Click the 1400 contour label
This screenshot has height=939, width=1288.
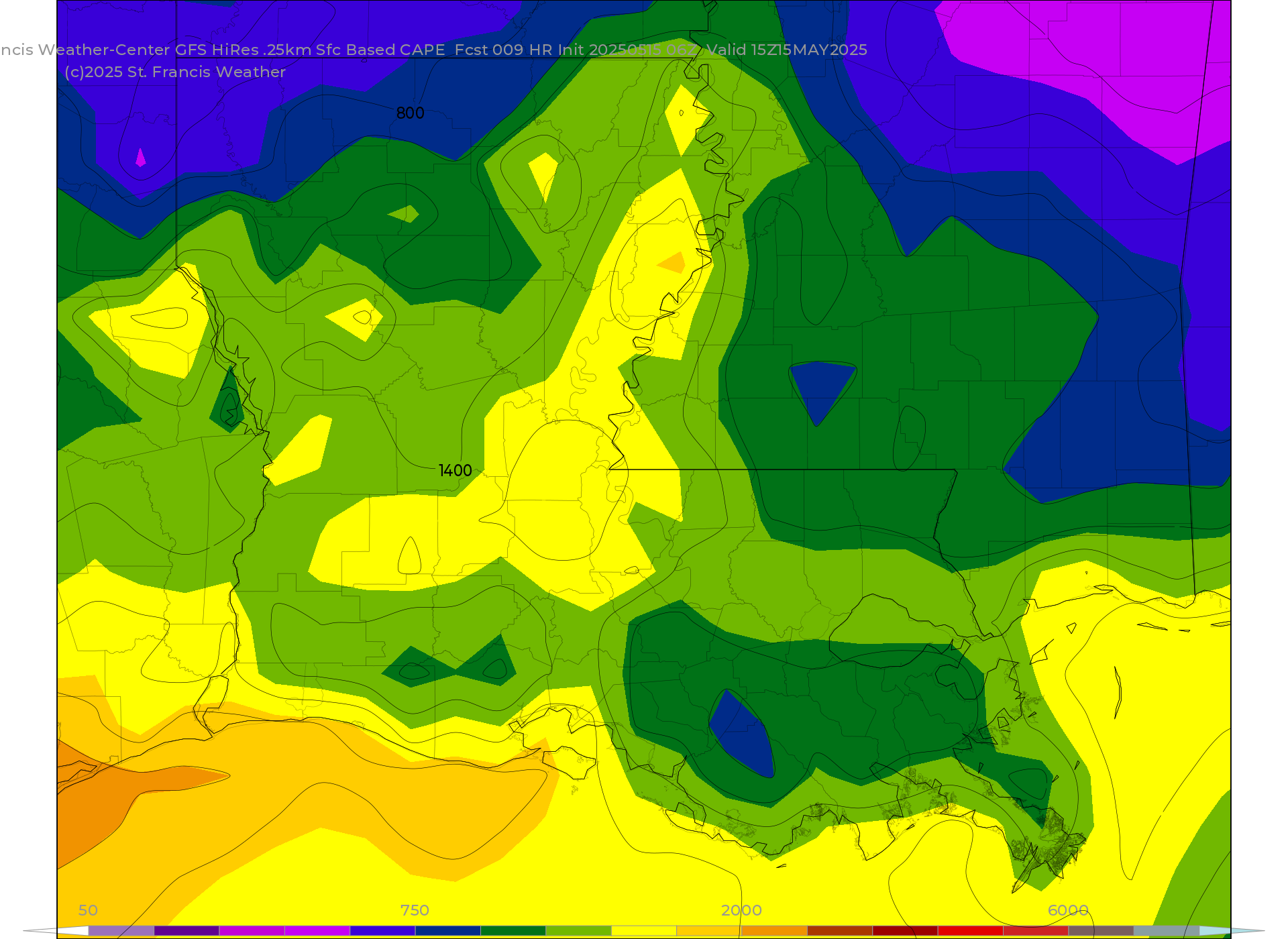point(455,471)
